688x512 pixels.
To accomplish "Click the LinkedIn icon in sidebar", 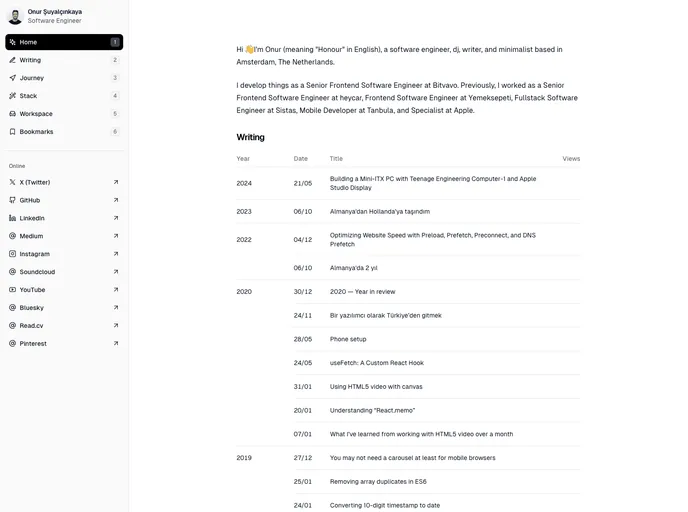I will tap(12, 218).
